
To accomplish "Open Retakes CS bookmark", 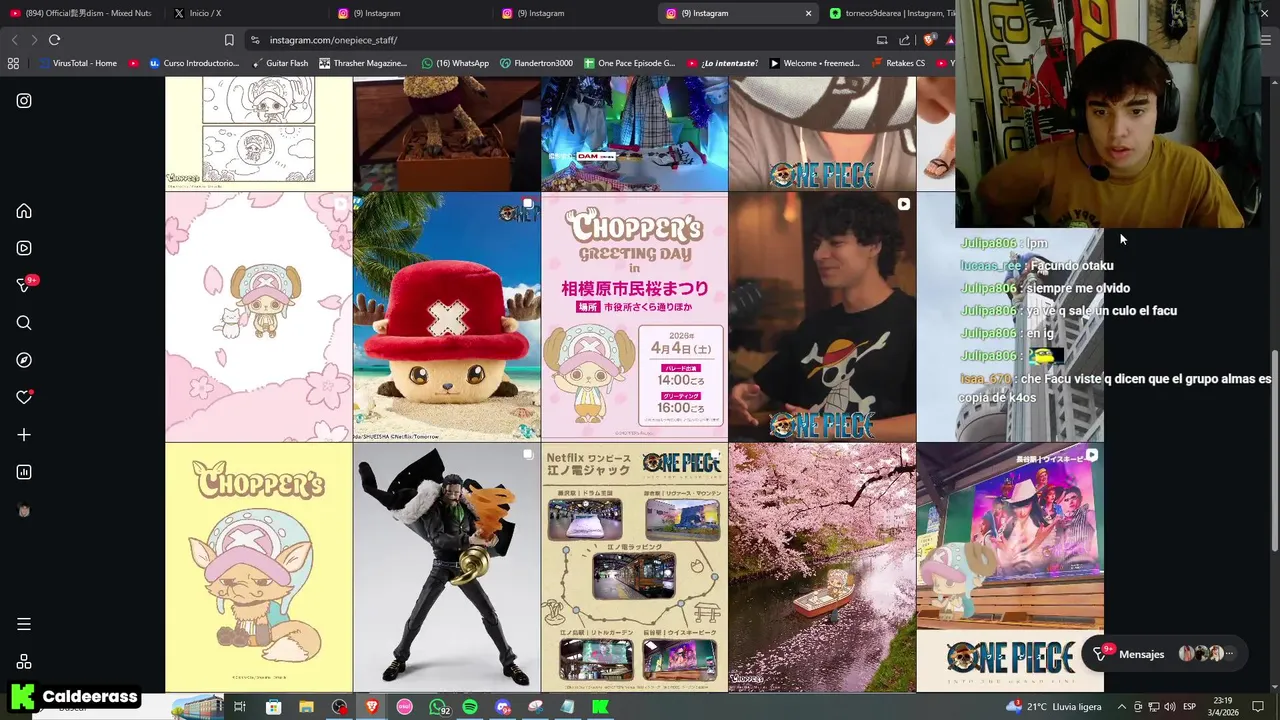I will [x=897, y=63].
